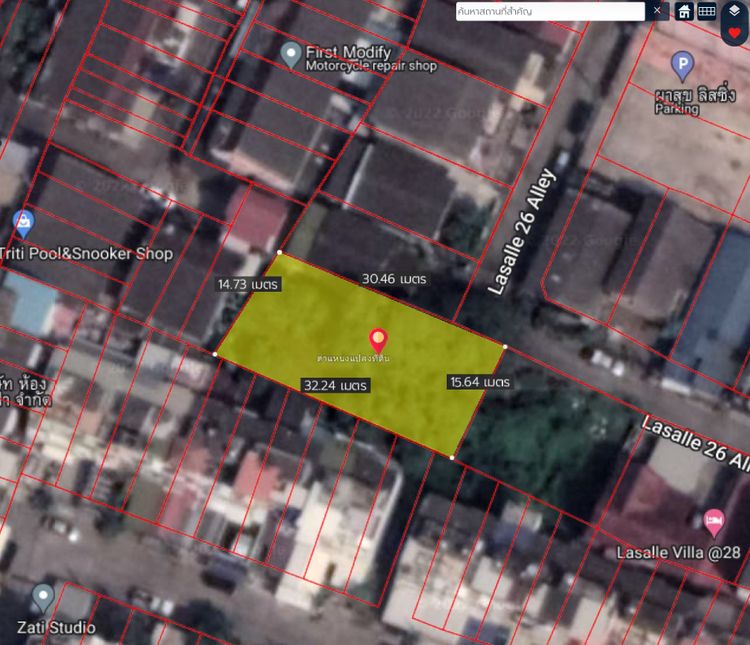Viewport: 750px width, 645px height.
Task: Click Triti Pool&Snooker Shop marker icon
Action: [22, 221]
